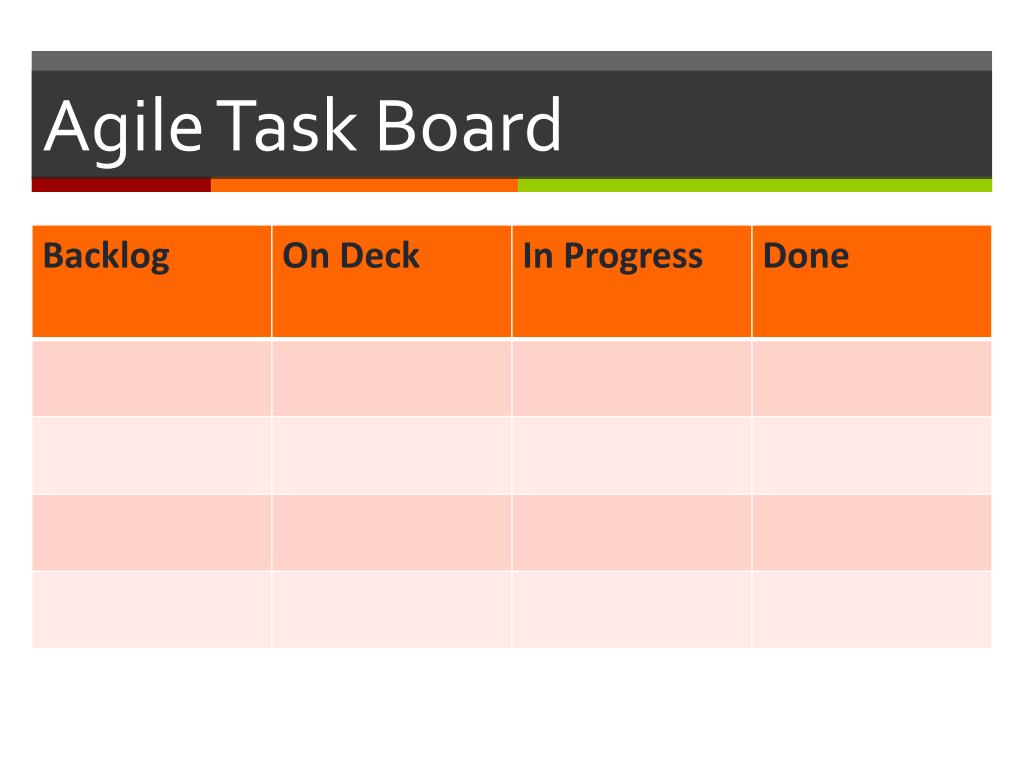Viewport: 1024px width, 768px height.
Task: Click last-row cell in Backlog column
Action: (x=152, y=610)
